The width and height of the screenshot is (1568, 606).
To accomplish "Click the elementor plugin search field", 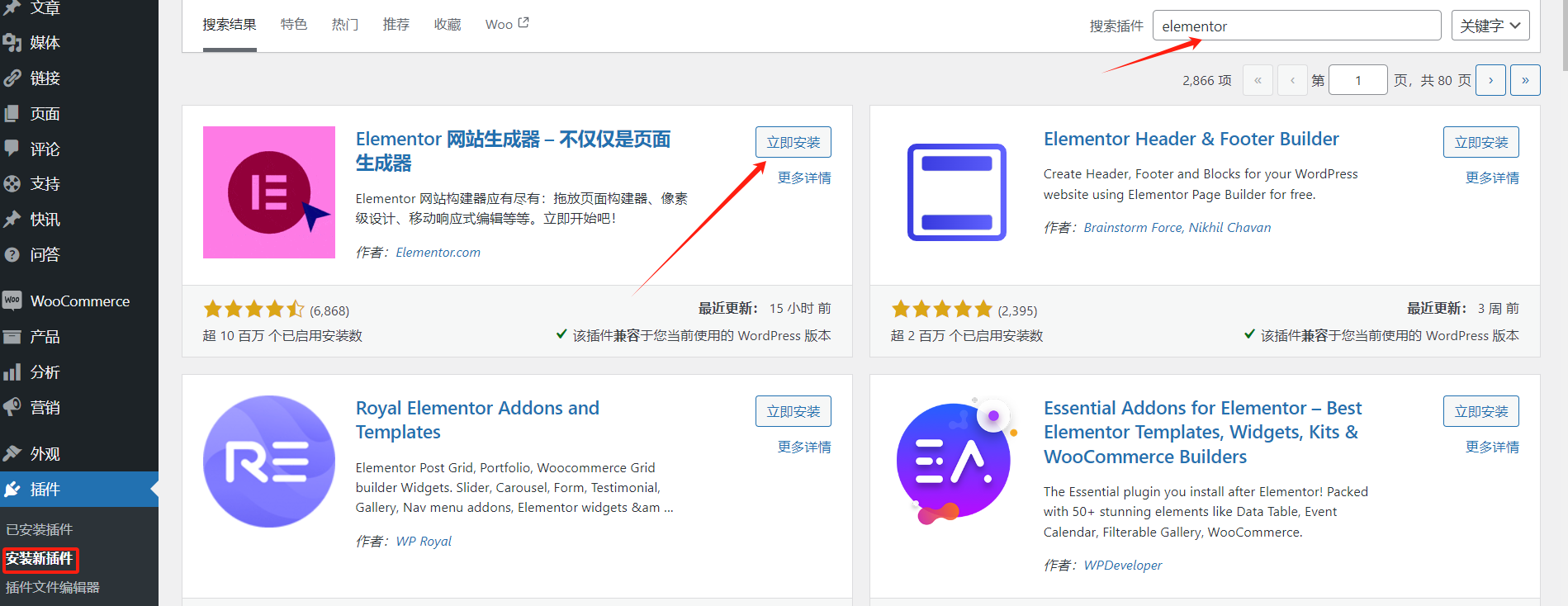I will [x=1296, y=26].
